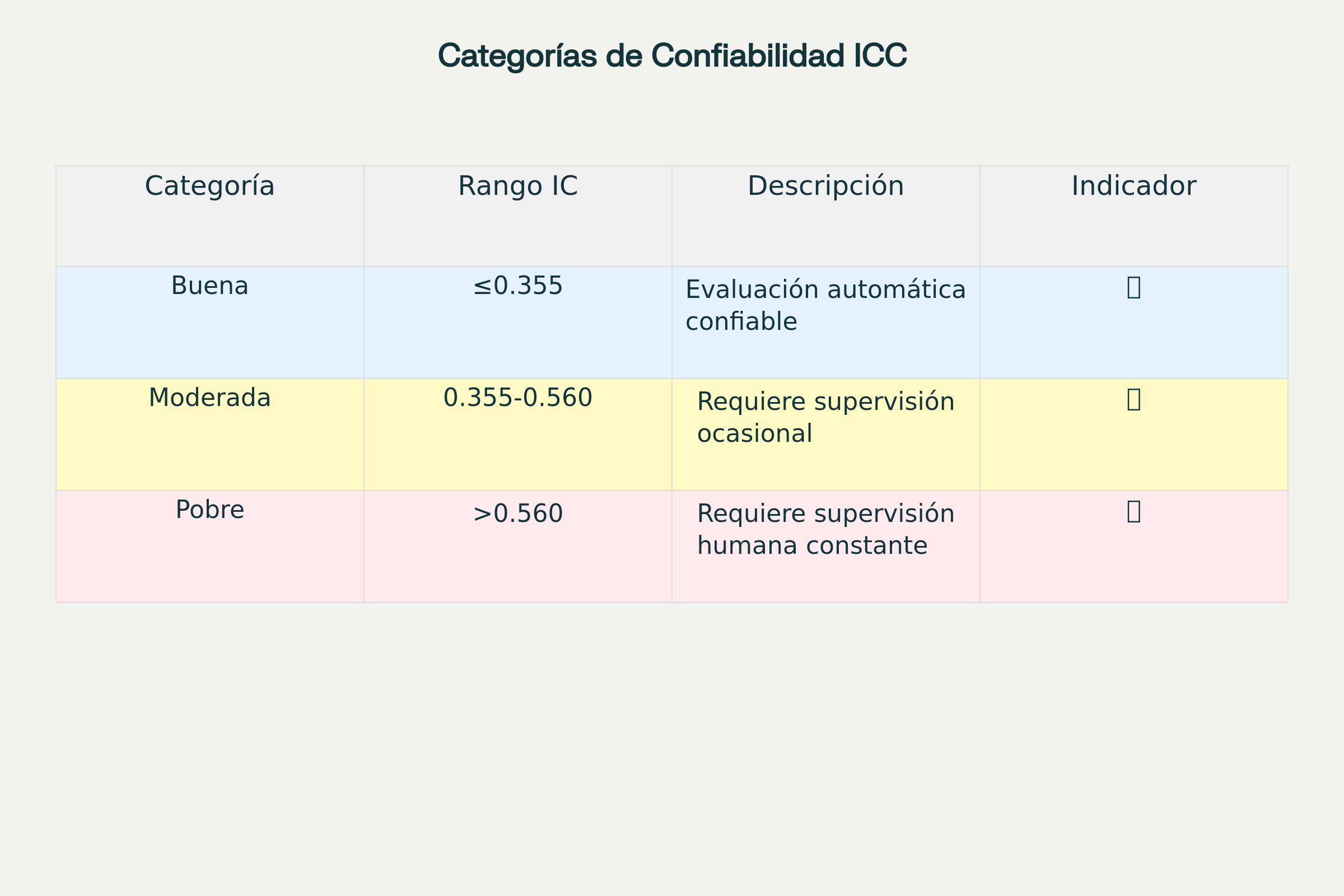Viewport: 1344px width, 896px height.
Task: Click the Evaluación automática confiable description
Action: (x=825, y=306)
